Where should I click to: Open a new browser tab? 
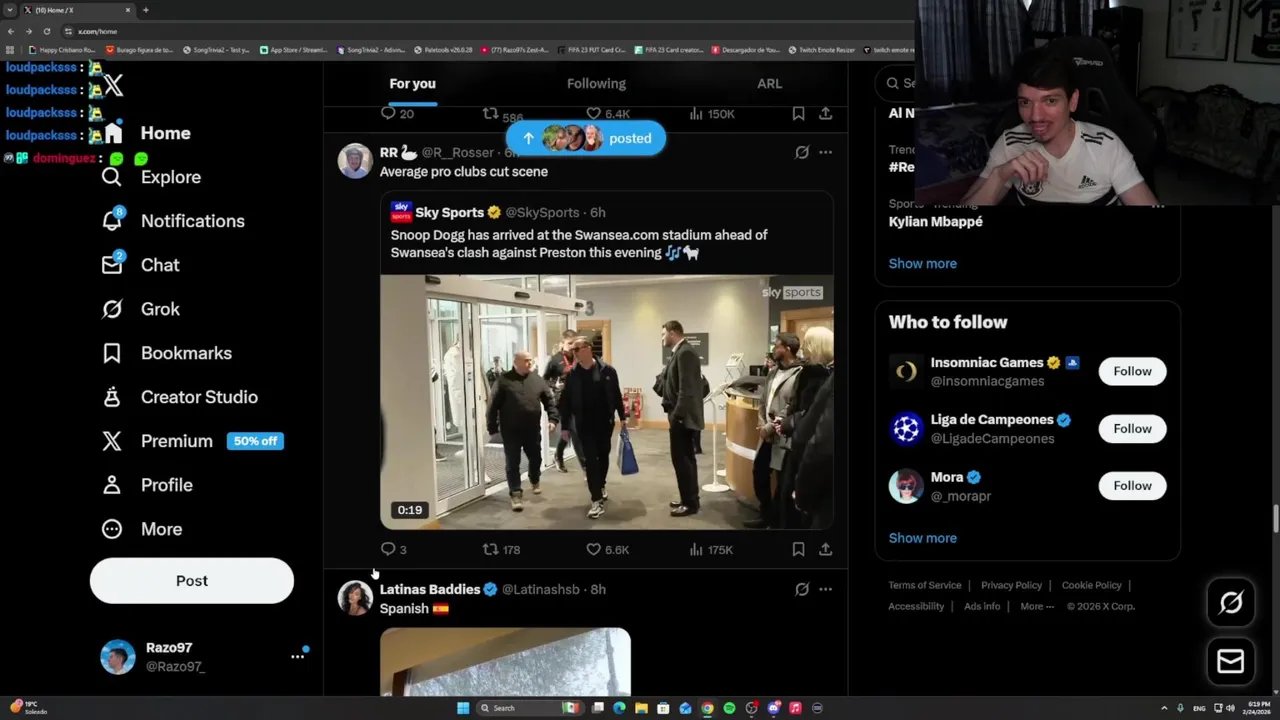point(146,10)
